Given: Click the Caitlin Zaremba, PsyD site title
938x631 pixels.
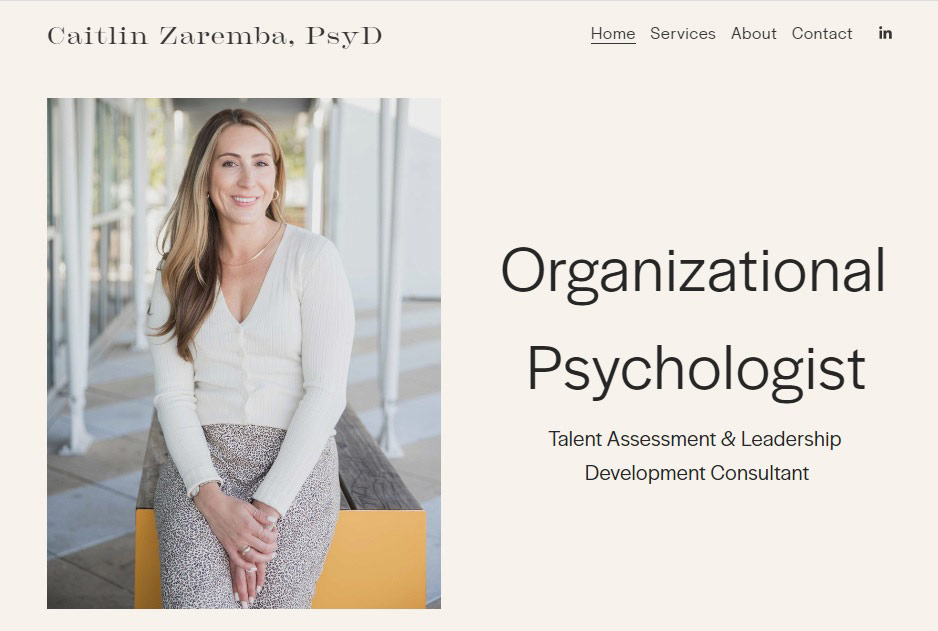Looking at the screenshot, I should [x=214, y=36].
